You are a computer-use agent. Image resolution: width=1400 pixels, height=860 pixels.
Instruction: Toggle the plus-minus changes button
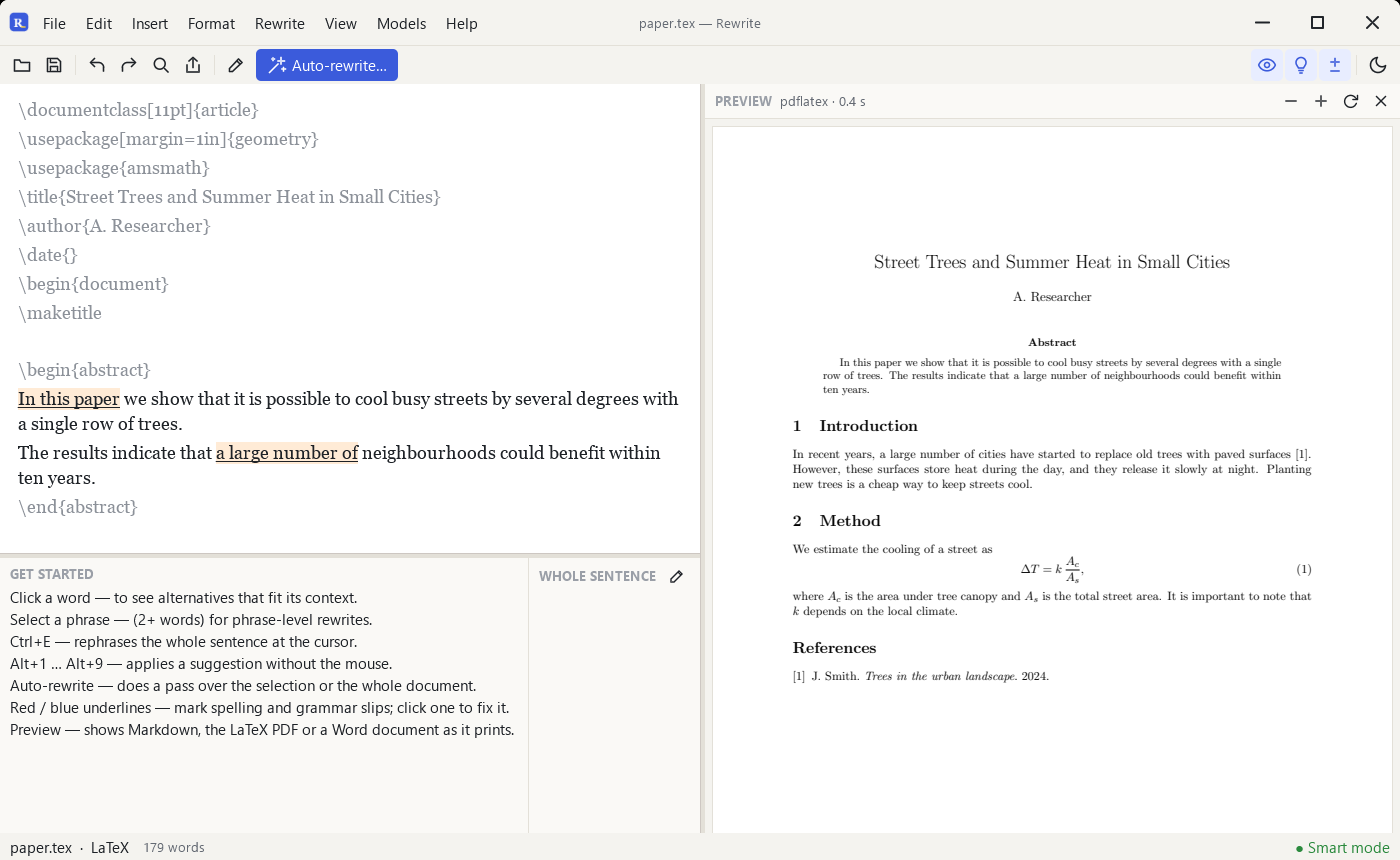pyautogui.click(x=1335, y=65)
